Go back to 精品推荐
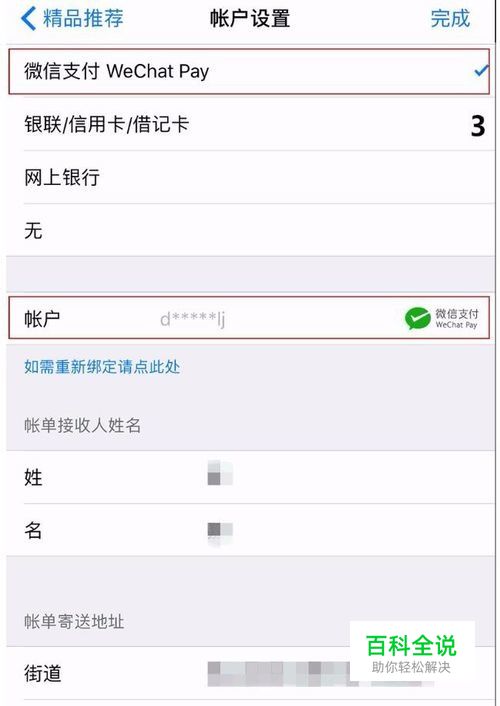Screen dimensions: 500x706 pos(72,18)
